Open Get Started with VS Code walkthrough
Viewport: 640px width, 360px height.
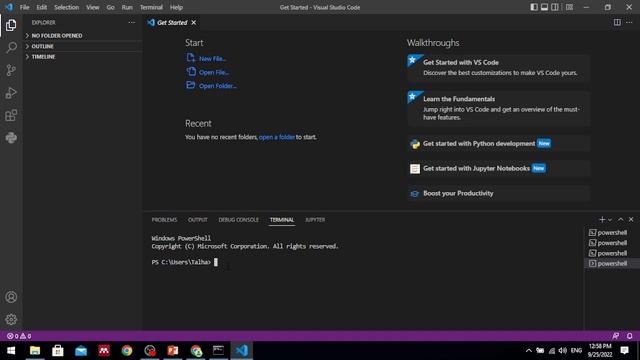(498, 68)
